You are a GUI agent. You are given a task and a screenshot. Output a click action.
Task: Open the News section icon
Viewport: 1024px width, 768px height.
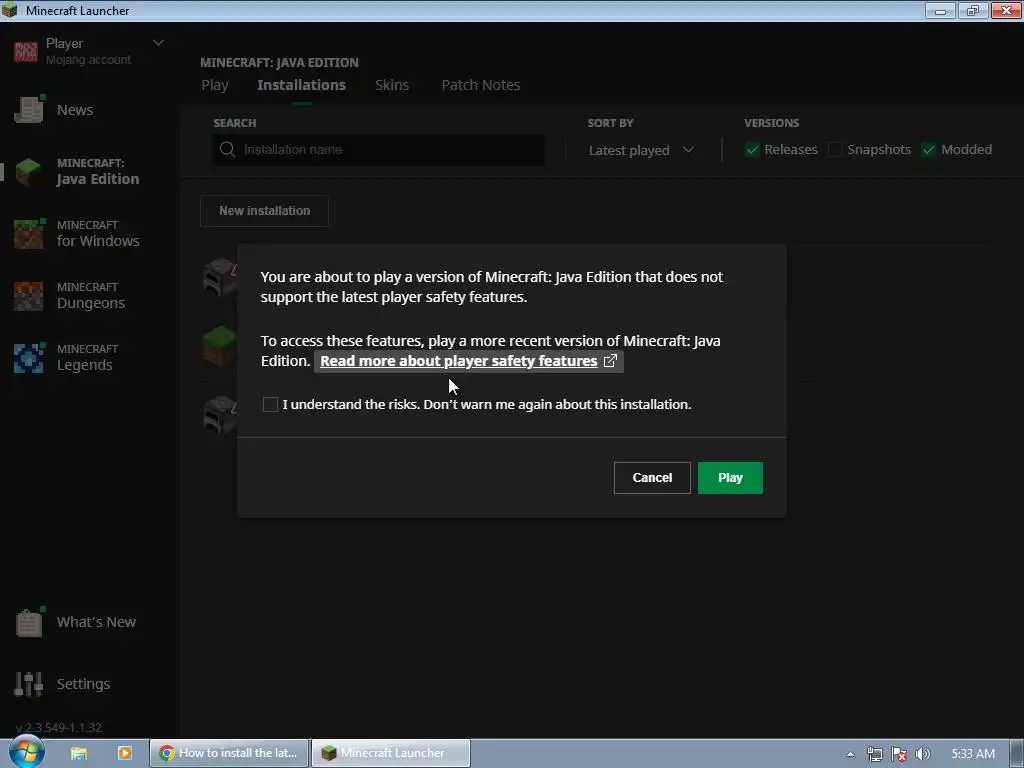click(x=29, y=110)
